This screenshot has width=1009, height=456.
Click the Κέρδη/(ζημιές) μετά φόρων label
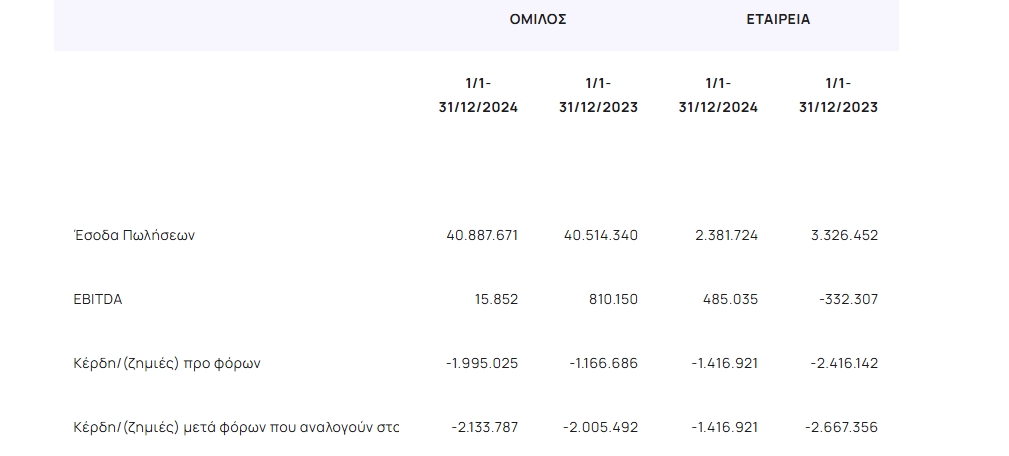[x=237, y=427]
